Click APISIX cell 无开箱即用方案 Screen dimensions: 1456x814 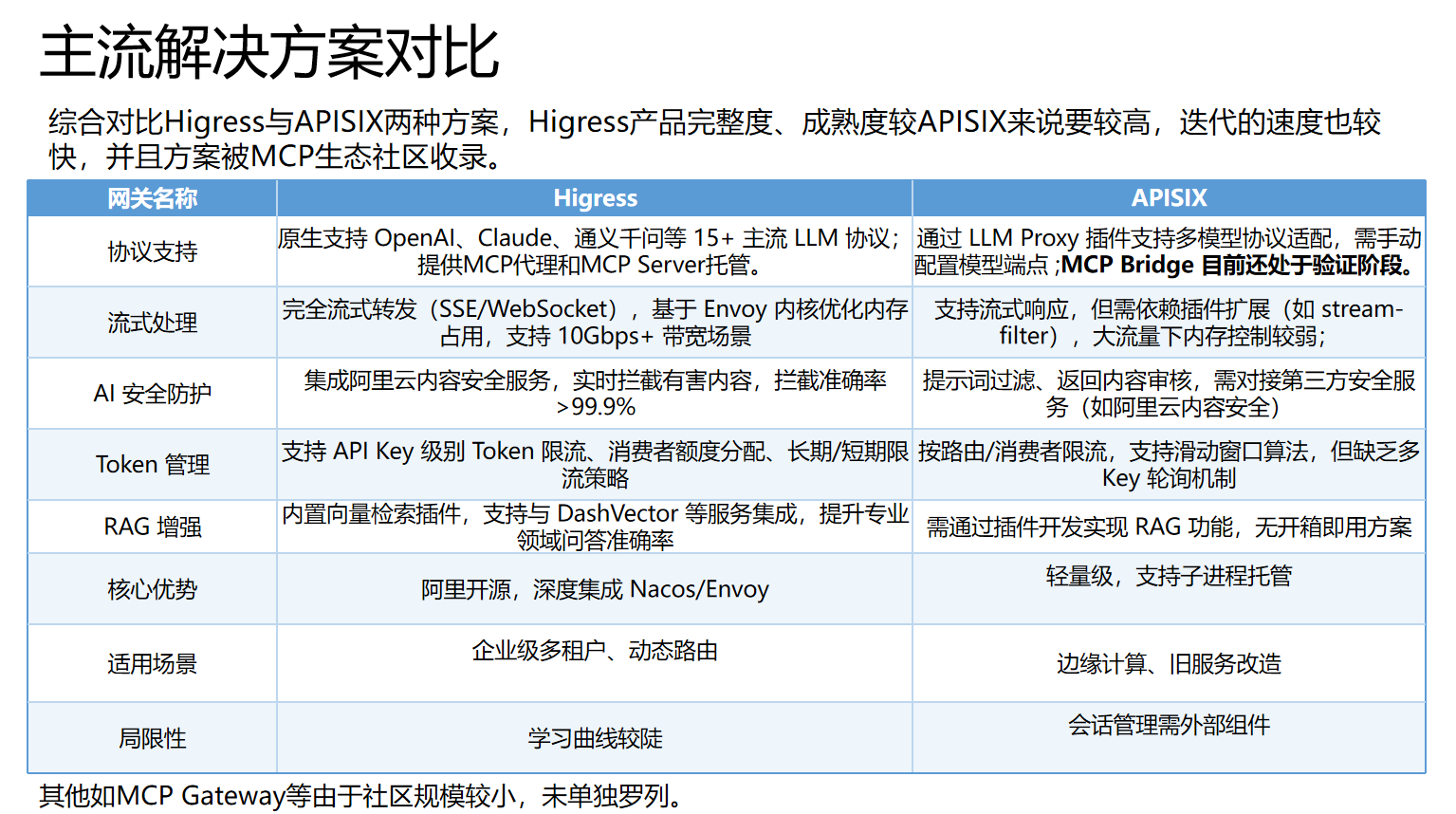(x=1169, y=527)
